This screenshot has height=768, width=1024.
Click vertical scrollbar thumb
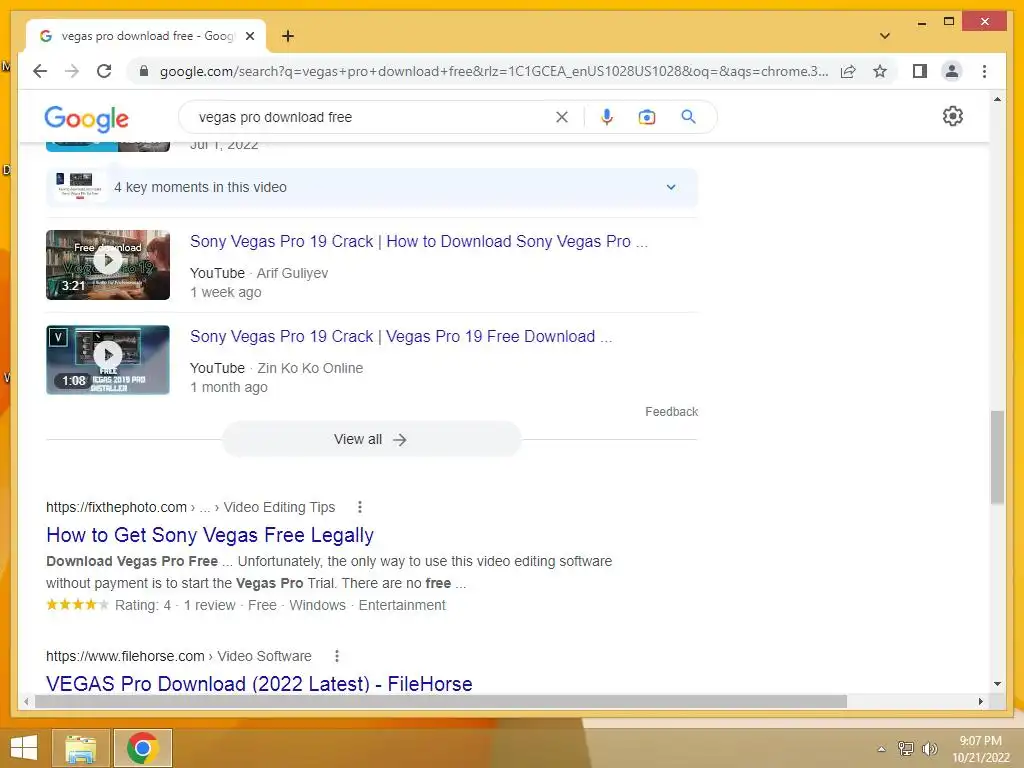(x=997, y=457)
